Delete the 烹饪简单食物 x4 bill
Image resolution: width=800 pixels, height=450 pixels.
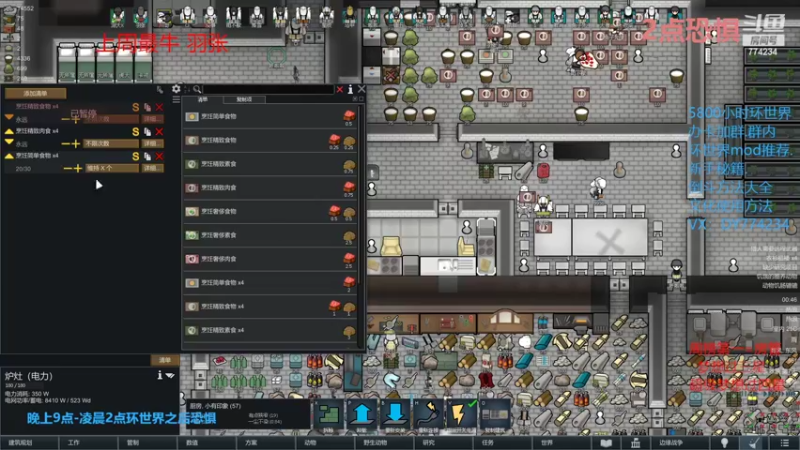coord(159,156)
